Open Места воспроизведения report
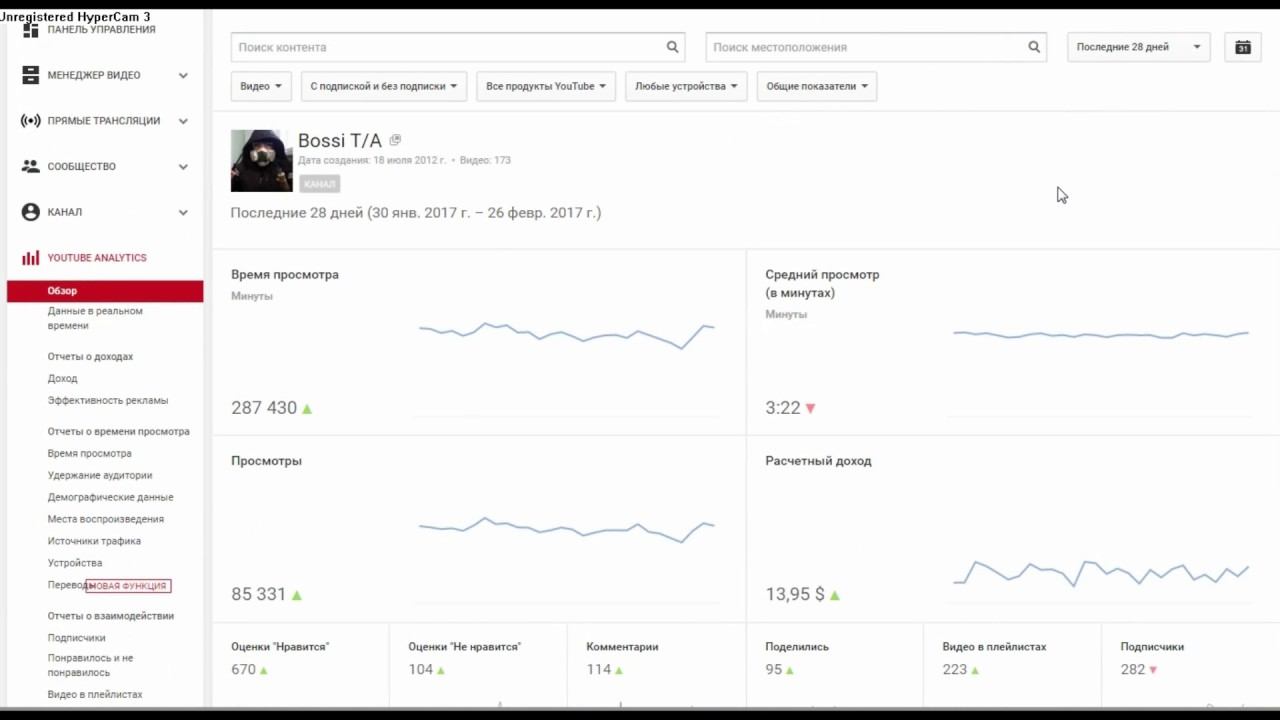The height and width of the screenshot is (720, 1280). point(105,520)
